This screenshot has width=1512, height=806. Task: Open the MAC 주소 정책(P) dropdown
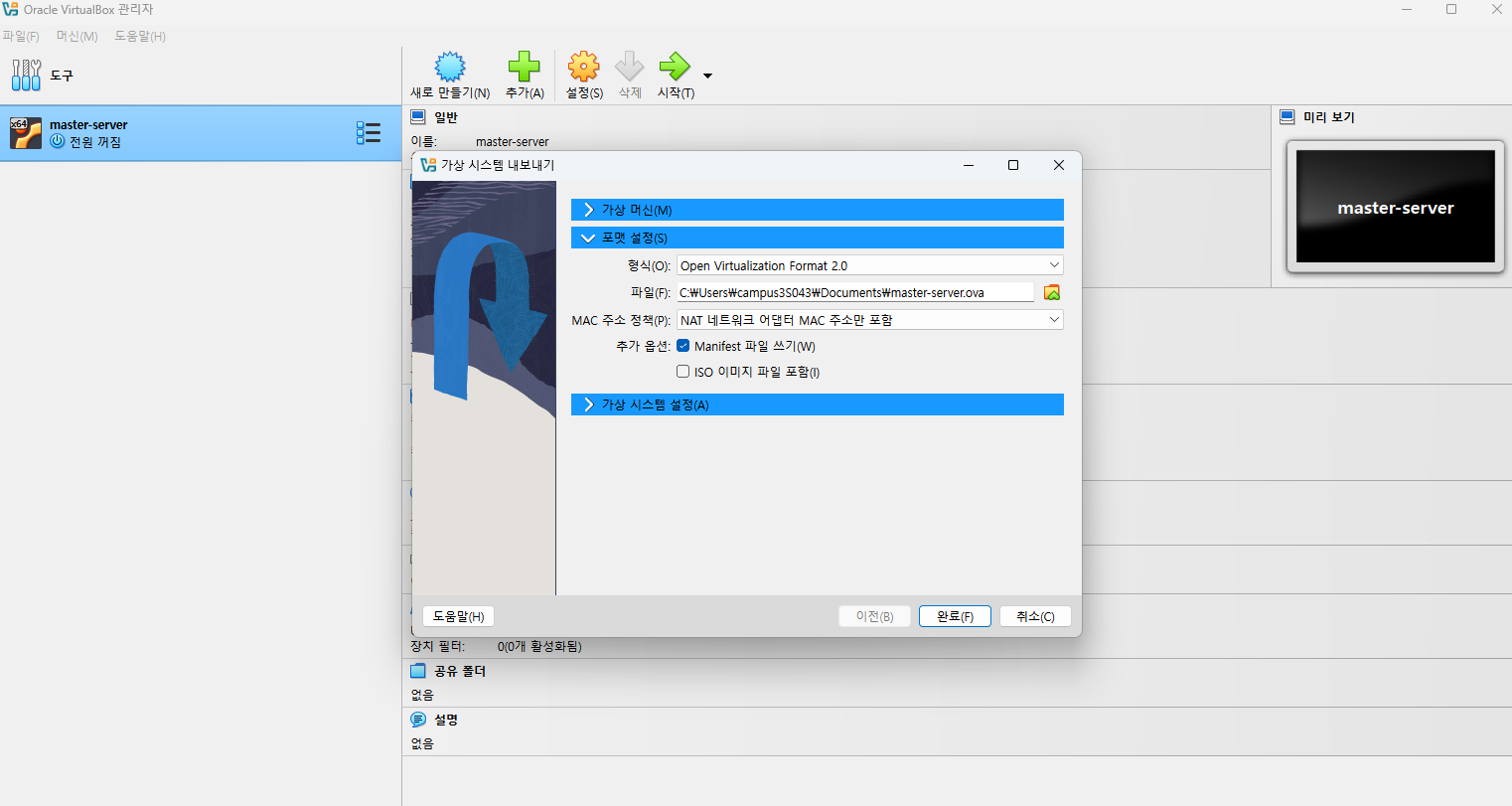point(870,320)
